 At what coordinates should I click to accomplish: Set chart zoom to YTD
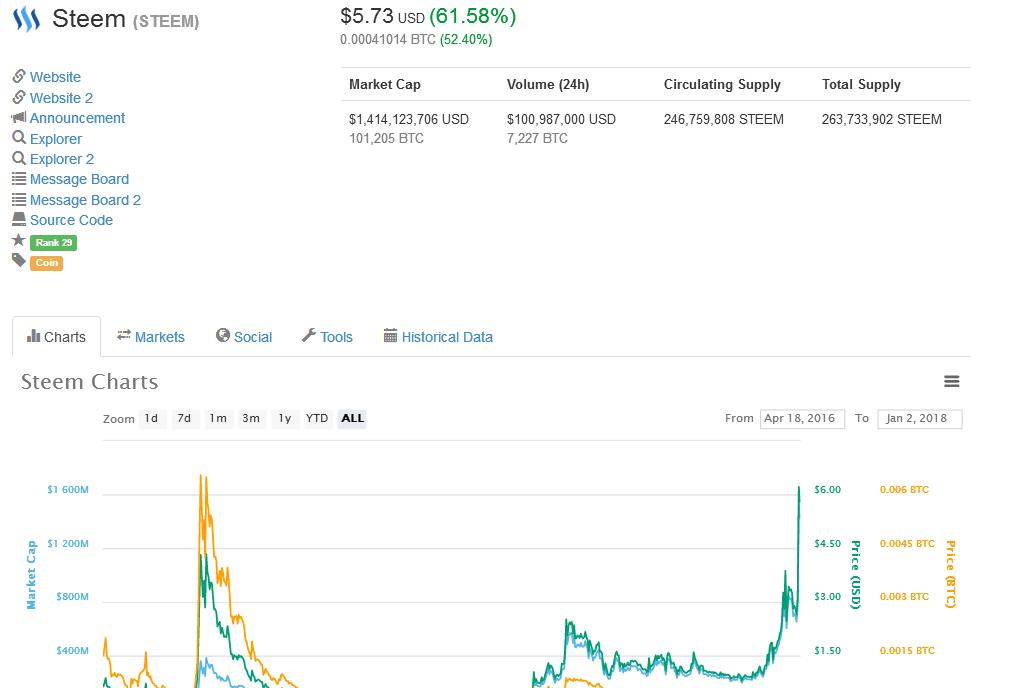point(317,418)
